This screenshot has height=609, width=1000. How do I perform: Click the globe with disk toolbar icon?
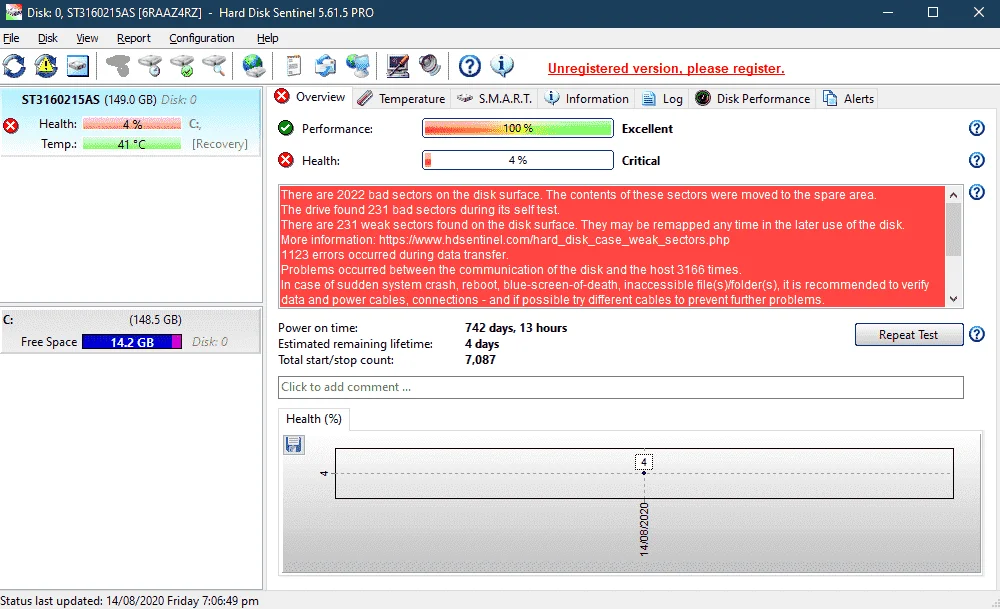254,66
